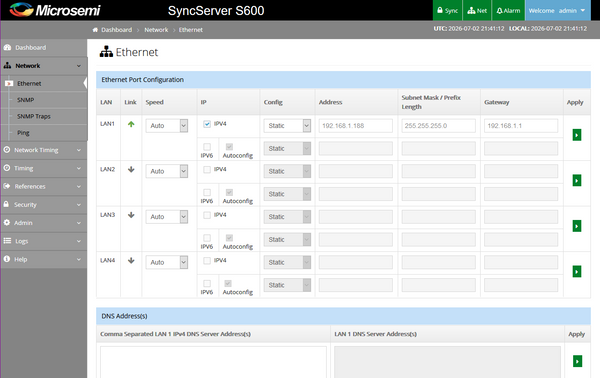This screenshot has height=378, width=600.
Task: Open the Sync status indicator
Action: coord(447,10)
